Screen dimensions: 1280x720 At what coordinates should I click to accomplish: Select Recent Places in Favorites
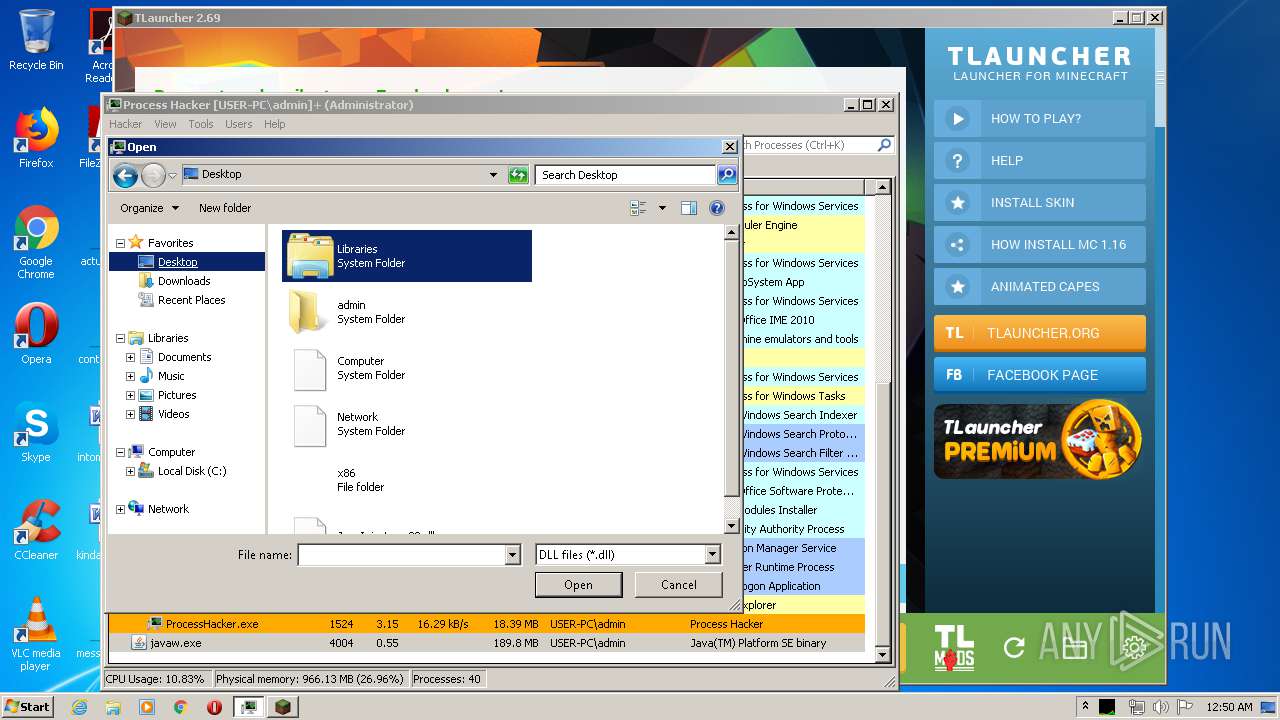[191, 300]
